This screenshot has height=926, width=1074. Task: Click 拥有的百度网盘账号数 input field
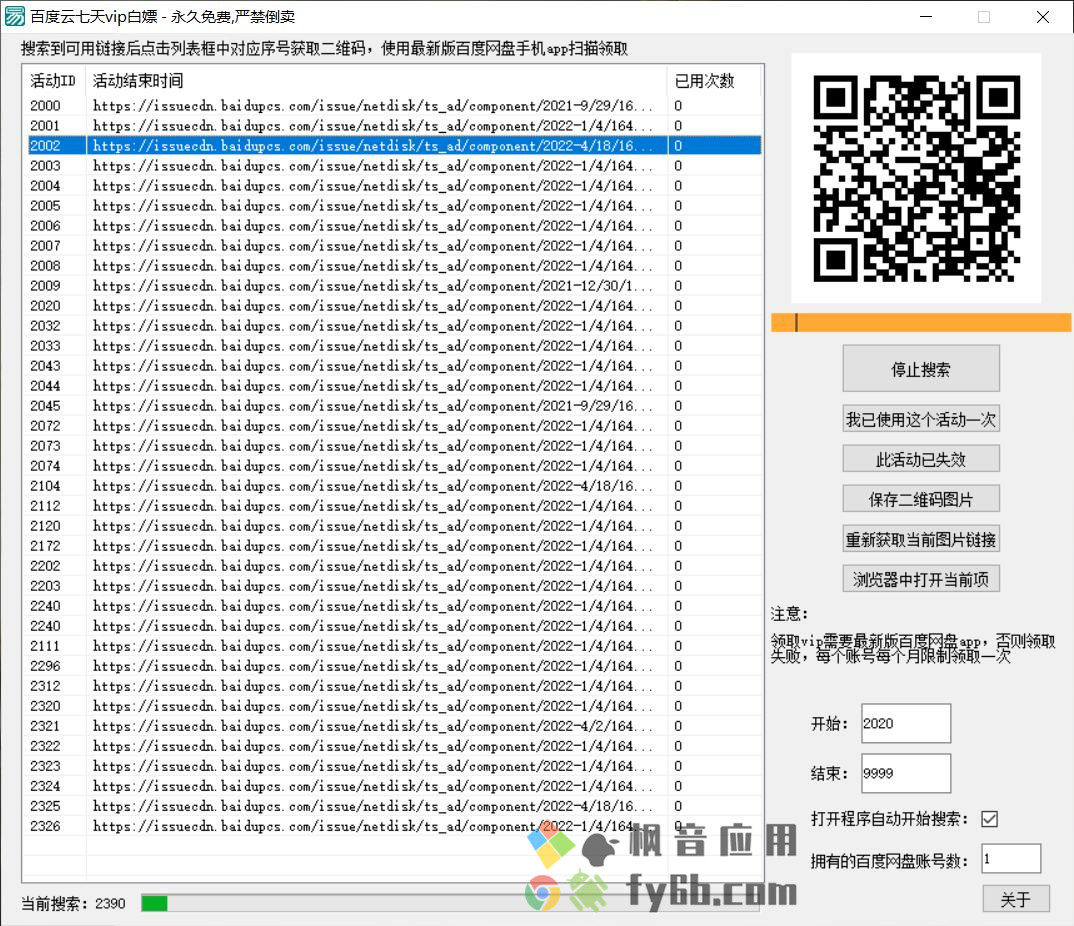[1012, 859]
